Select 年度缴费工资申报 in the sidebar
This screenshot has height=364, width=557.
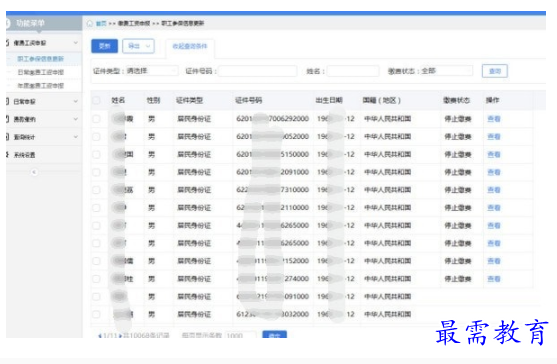[40, 86]
